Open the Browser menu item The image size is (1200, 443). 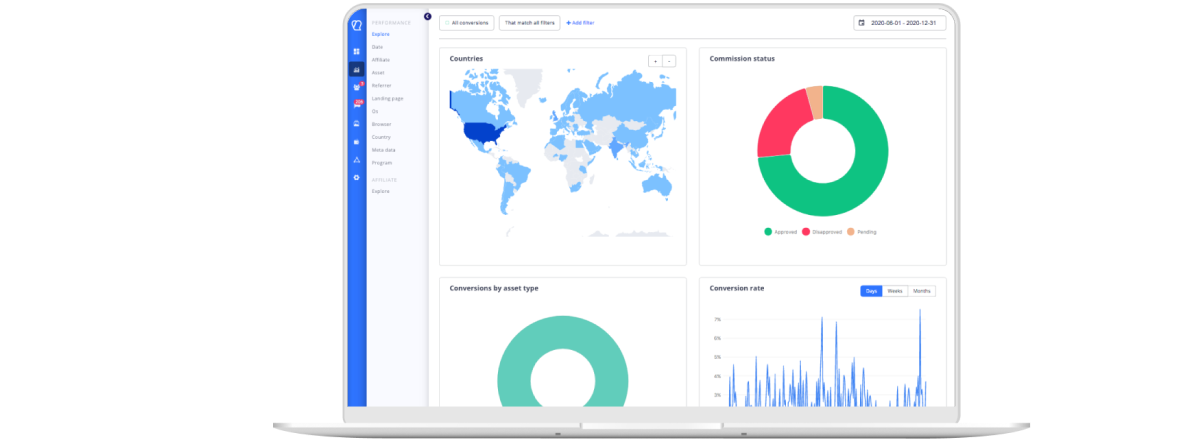click(x=381, y=124)
